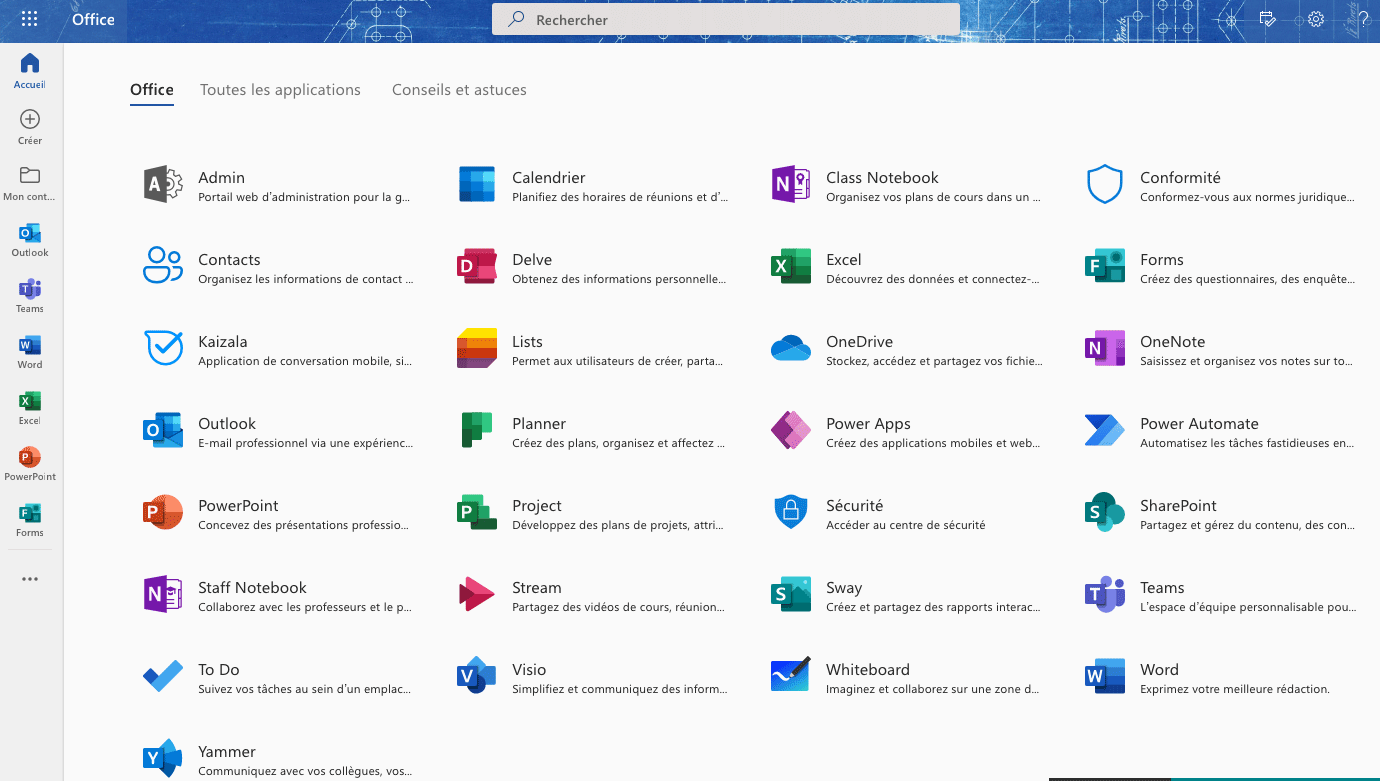This screenshot has width=1380, height=781.
Task: Launch the Whiteboard app icon
Action: (x=790, y=677)
